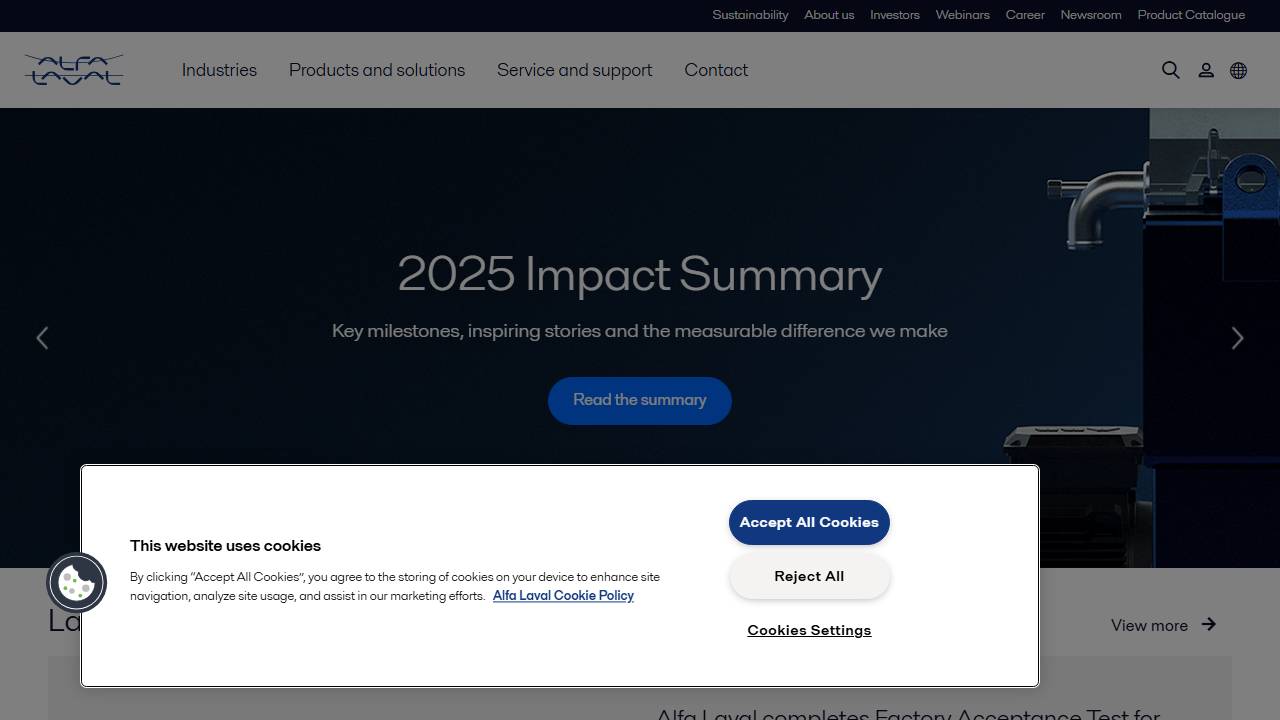Advance carousel with the right arrow
Screen dimensions: 1280x720
[1237, 338]
